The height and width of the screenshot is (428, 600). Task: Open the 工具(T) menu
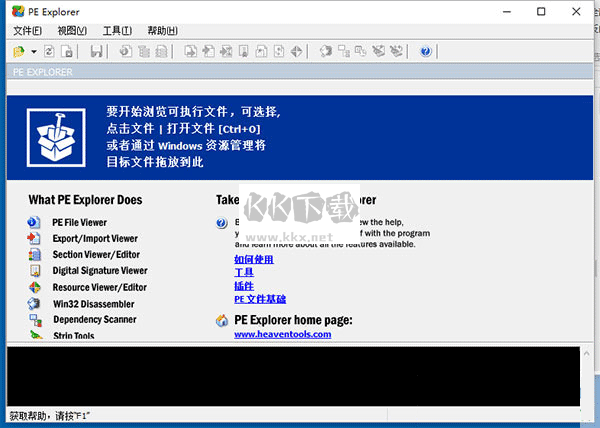[x=117, y=31]
